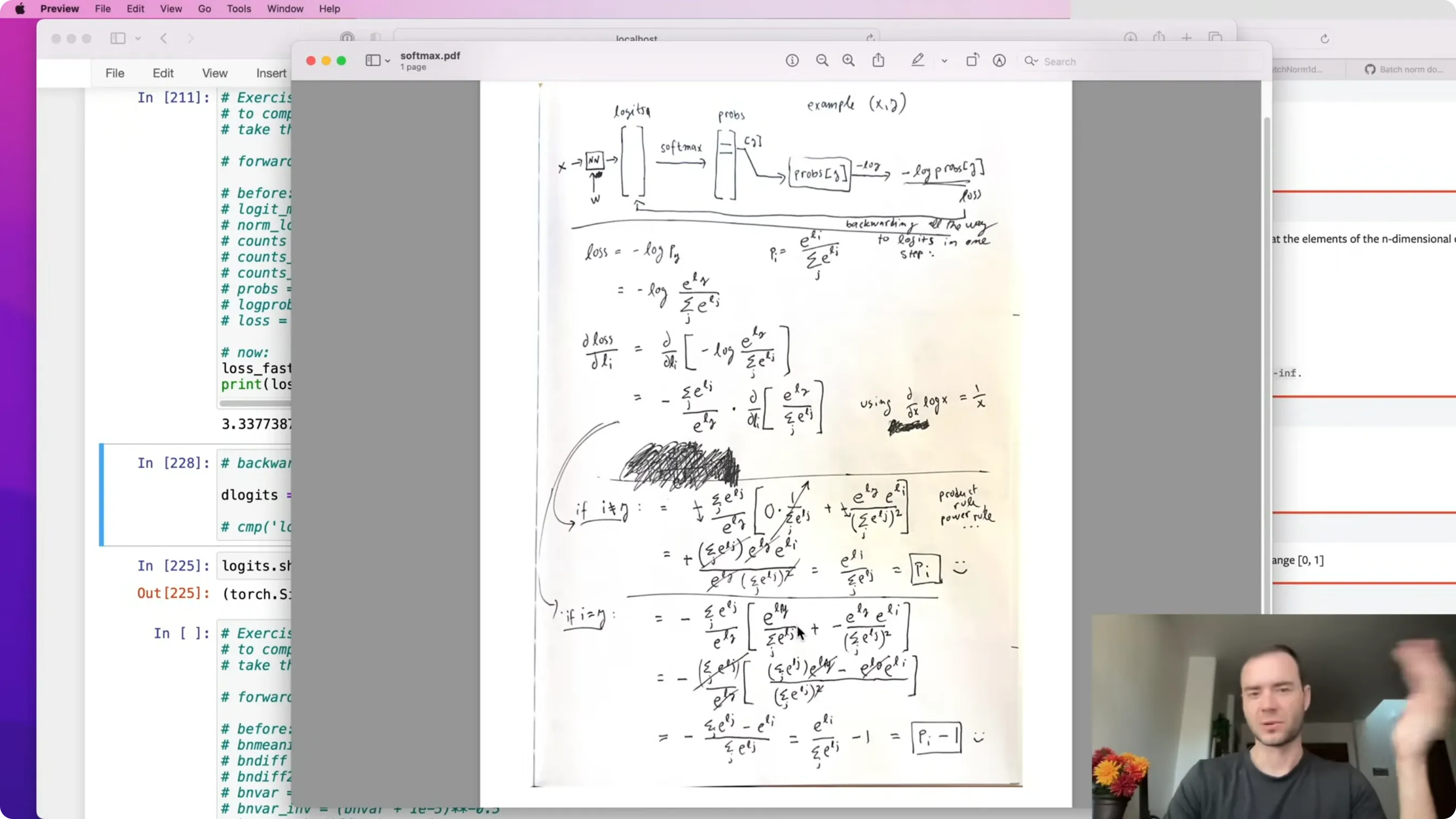Open the Preview sidebar view button
Viewport: 1456px width, 819px height.
click(373, 61)
